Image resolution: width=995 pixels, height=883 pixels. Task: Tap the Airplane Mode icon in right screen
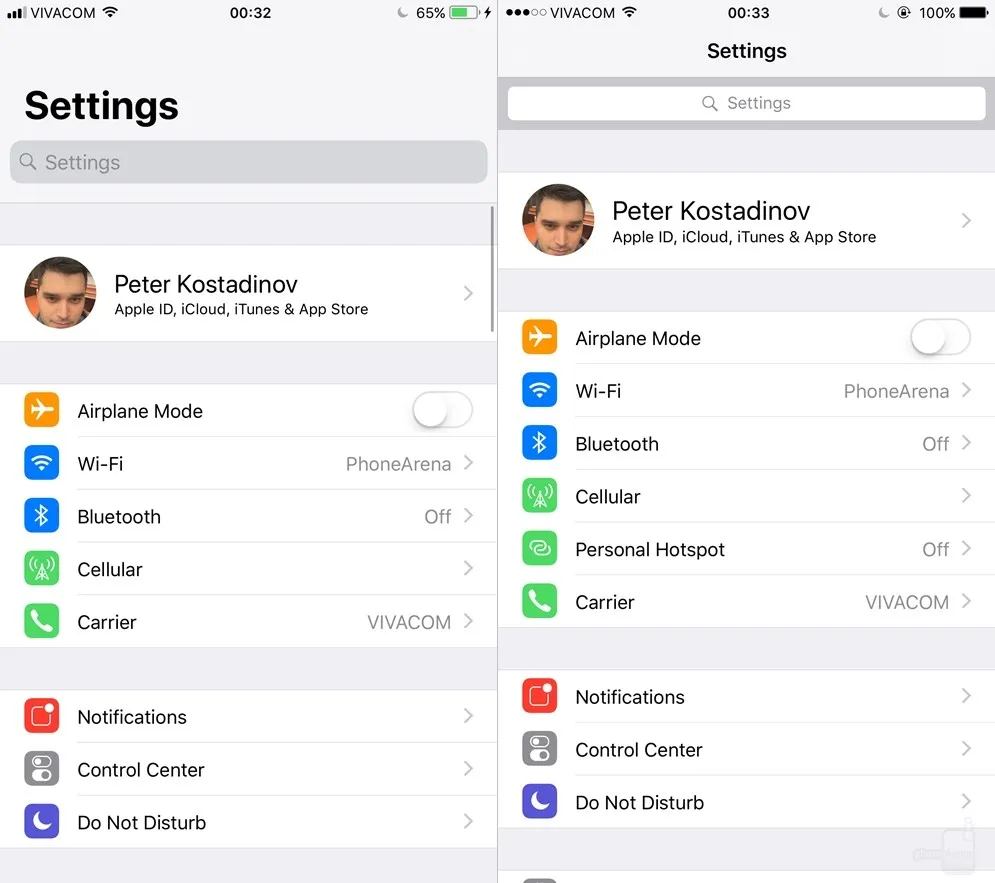pos(539,337)
